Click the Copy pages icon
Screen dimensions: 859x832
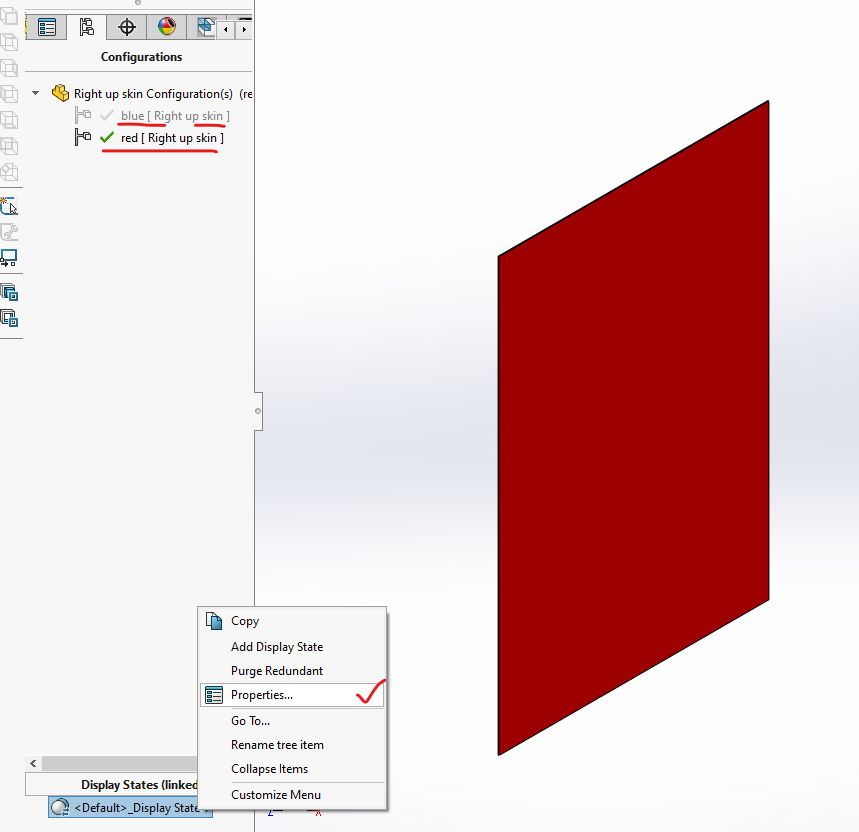(x=214, y=621)
